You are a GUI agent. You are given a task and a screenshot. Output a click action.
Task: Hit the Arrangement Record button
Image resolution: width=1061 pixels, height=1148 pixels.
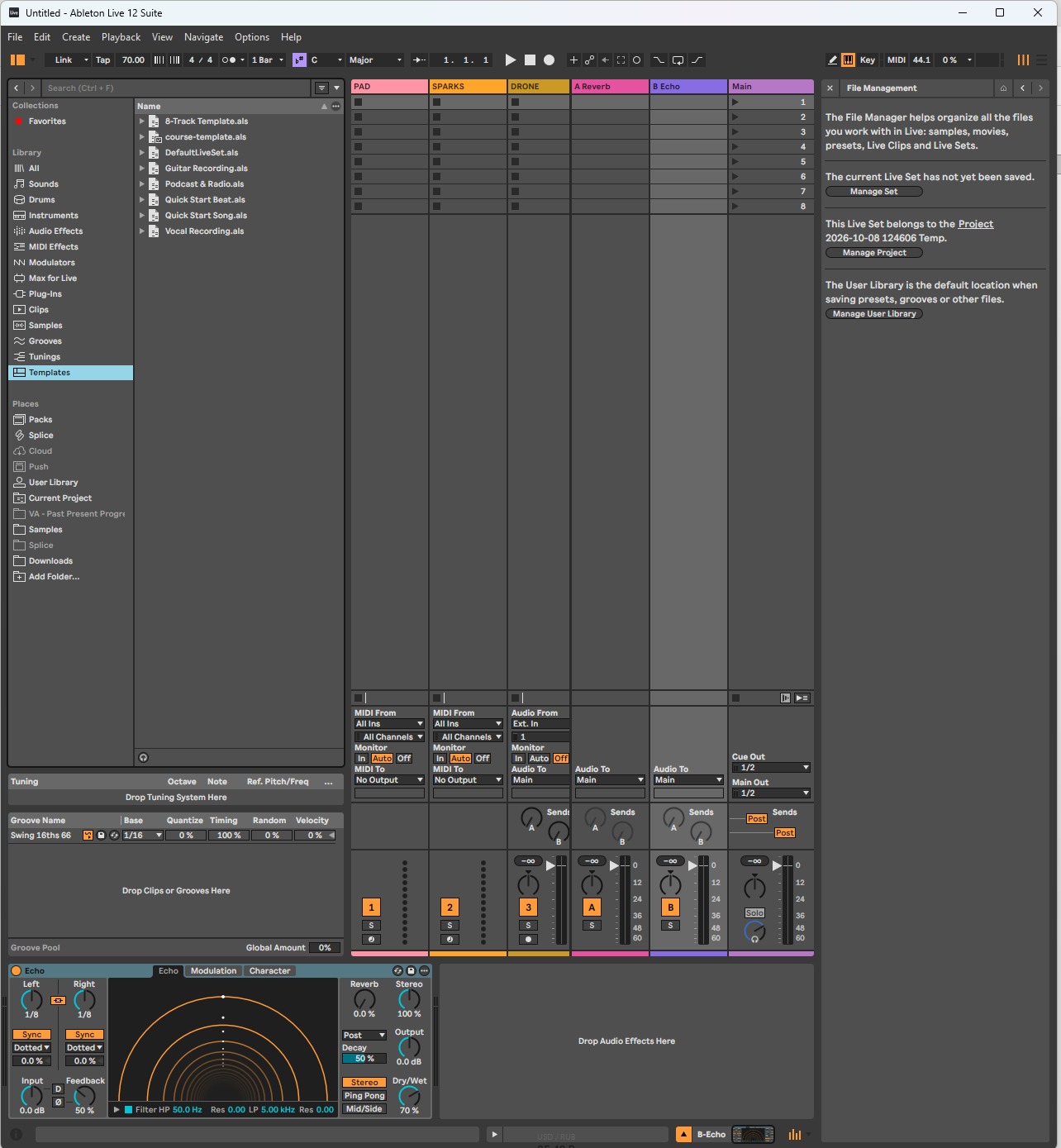coord(549,60)
